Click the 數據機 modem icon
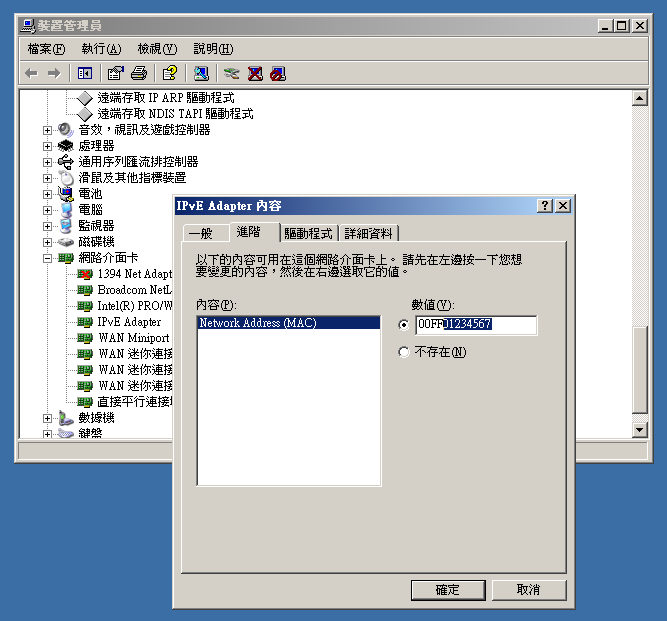The image size is (667, 621). tap(66, 418)
